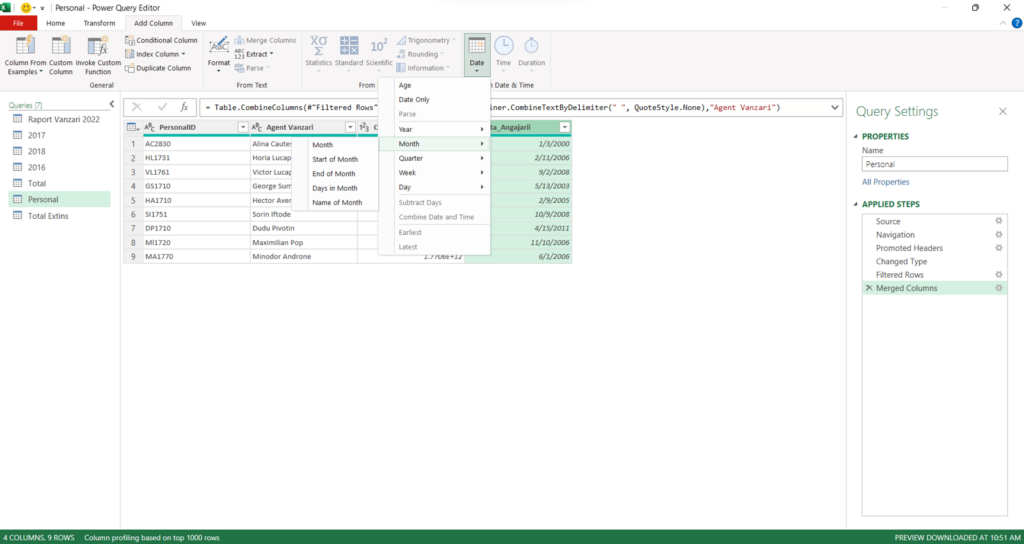Confirm formula with checkmark icon
The width and height of the screenshot is (1024, 544).
pos(161,107)
